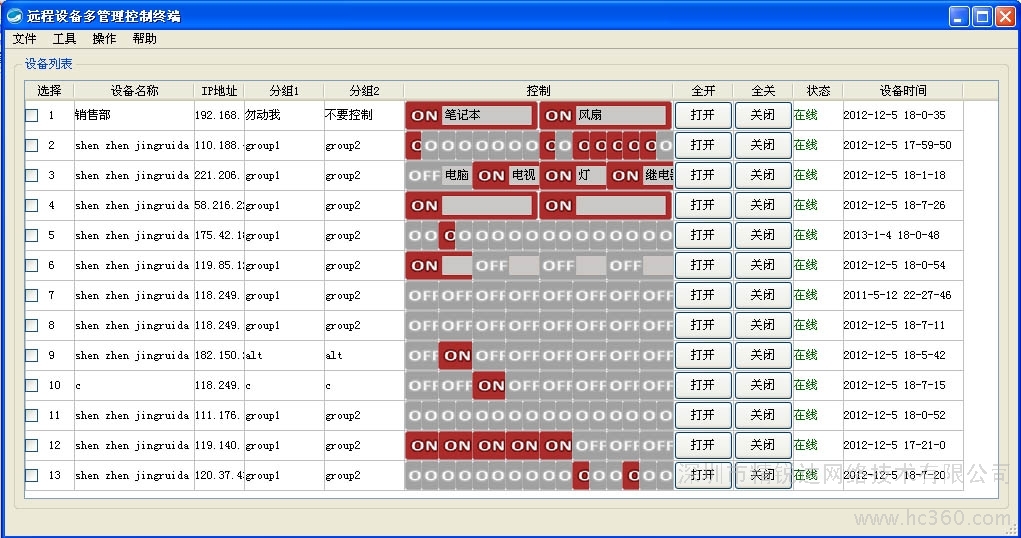Toggle the 灯 ON switch in row 3

[x=573, y=175]
